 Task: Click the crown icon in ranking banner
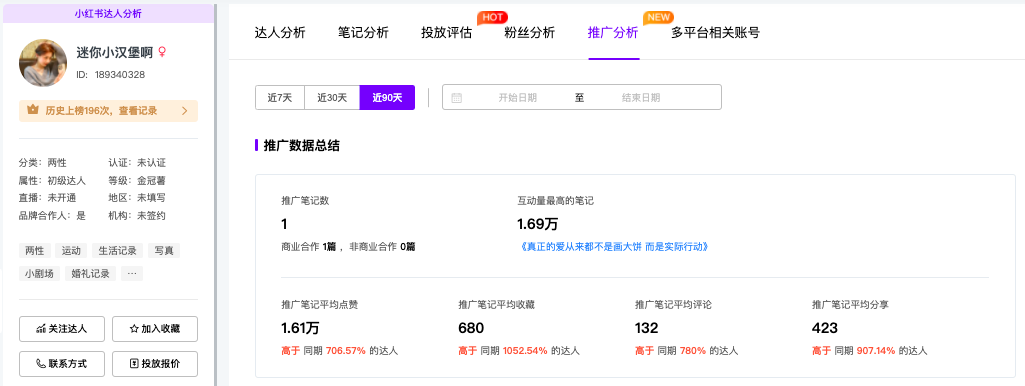[x=33, y=110]
